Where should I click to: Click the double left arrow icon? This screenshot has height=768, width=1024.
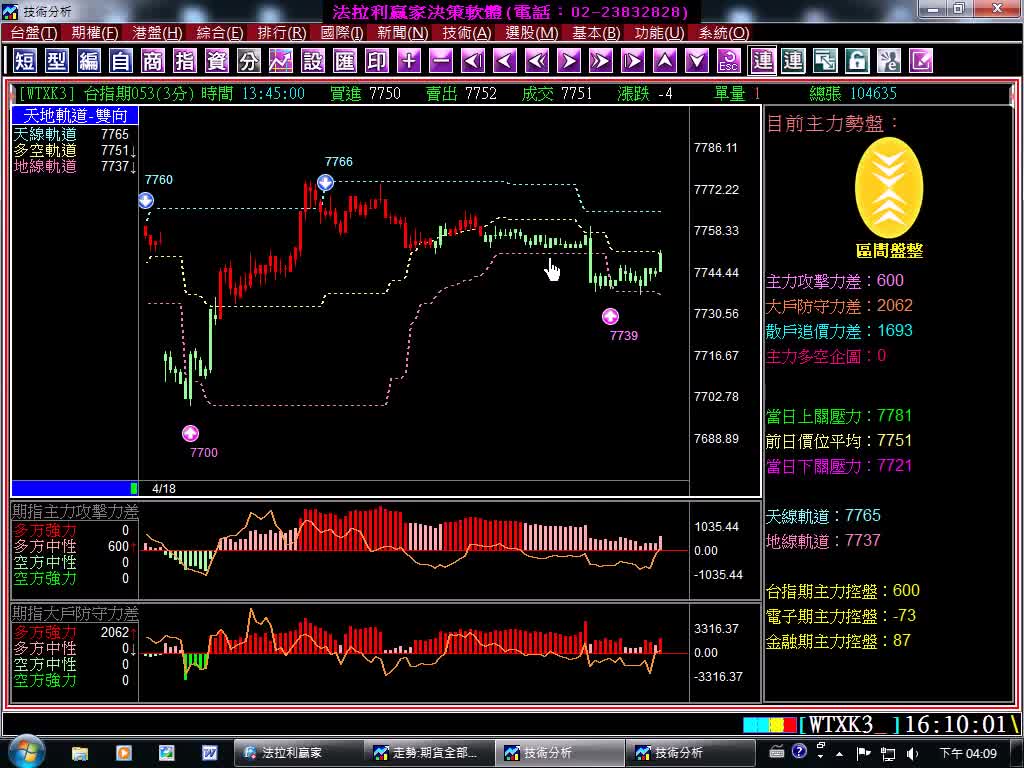537,61
